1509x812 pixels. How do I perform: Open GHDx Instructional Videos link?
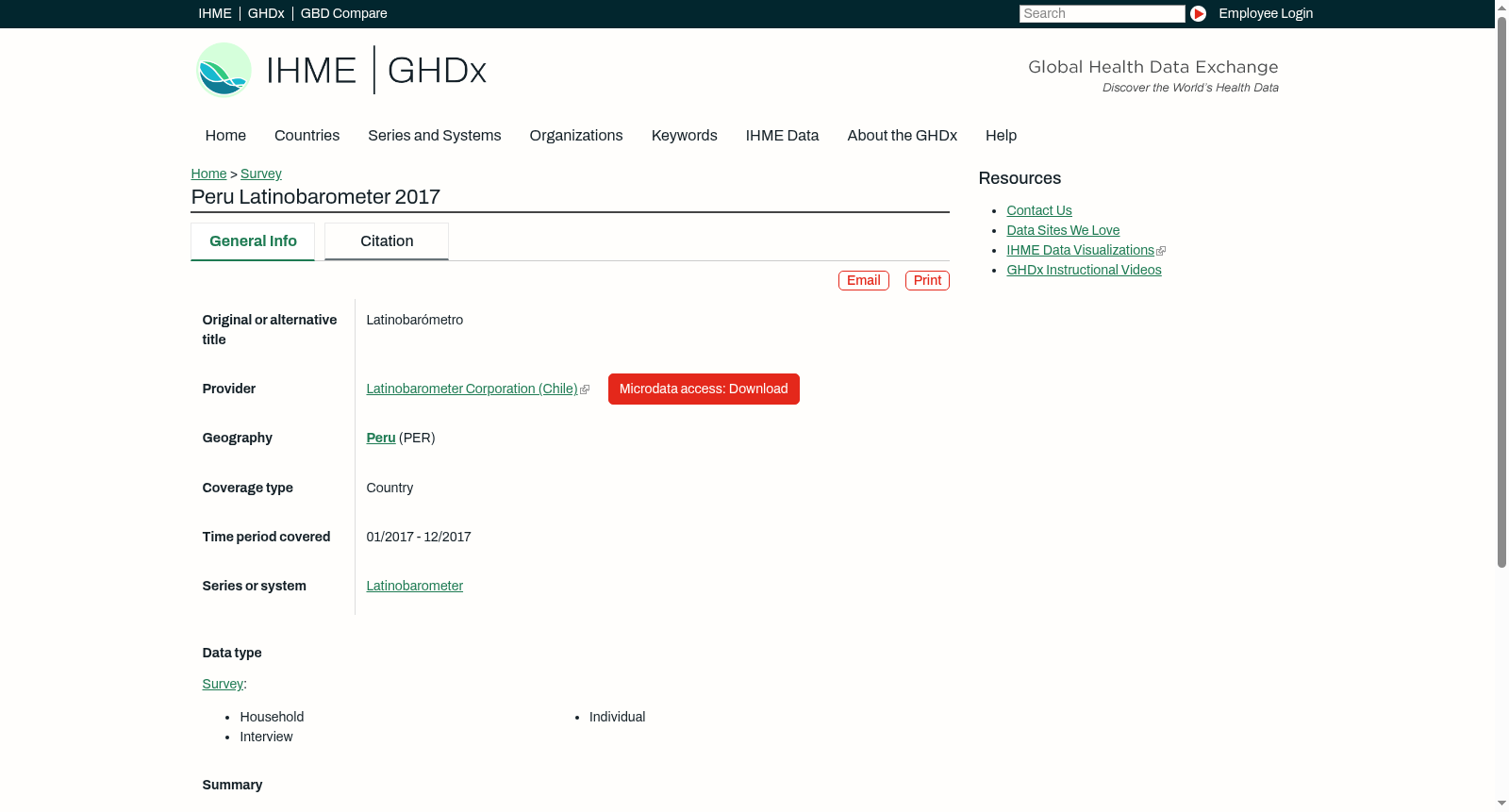tap(1084, 270)
